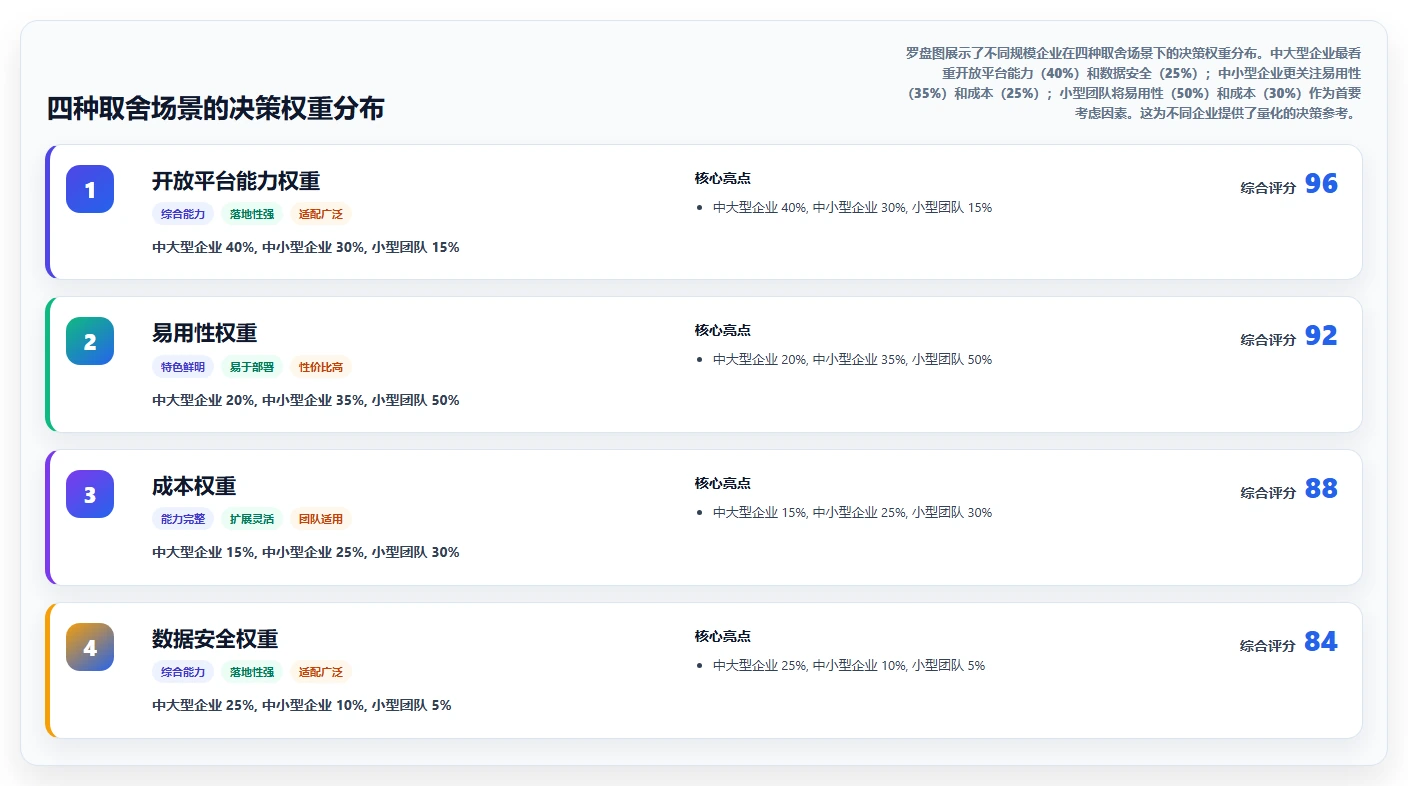Click the description paragraph starting with 罗盘图展示了
The height and width of the screenshot is (786, 1408).
pos(1133,83)
